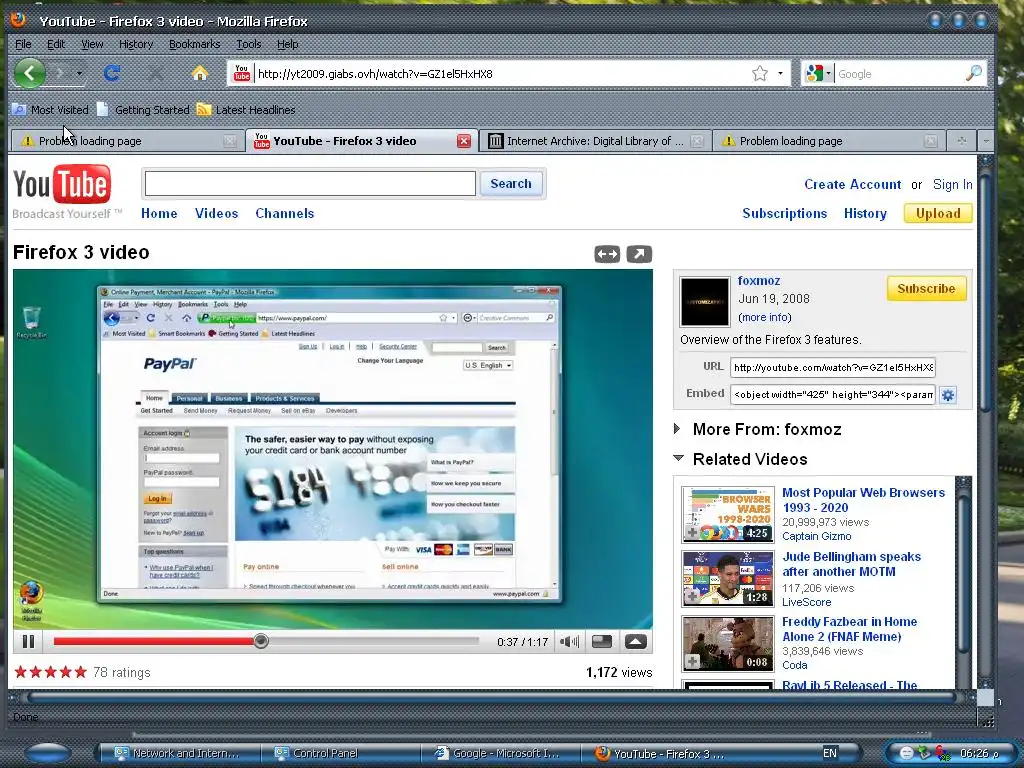Subscribe to foxmoz channel
The width and height of the screenshot is (1024, 768).
926,289
